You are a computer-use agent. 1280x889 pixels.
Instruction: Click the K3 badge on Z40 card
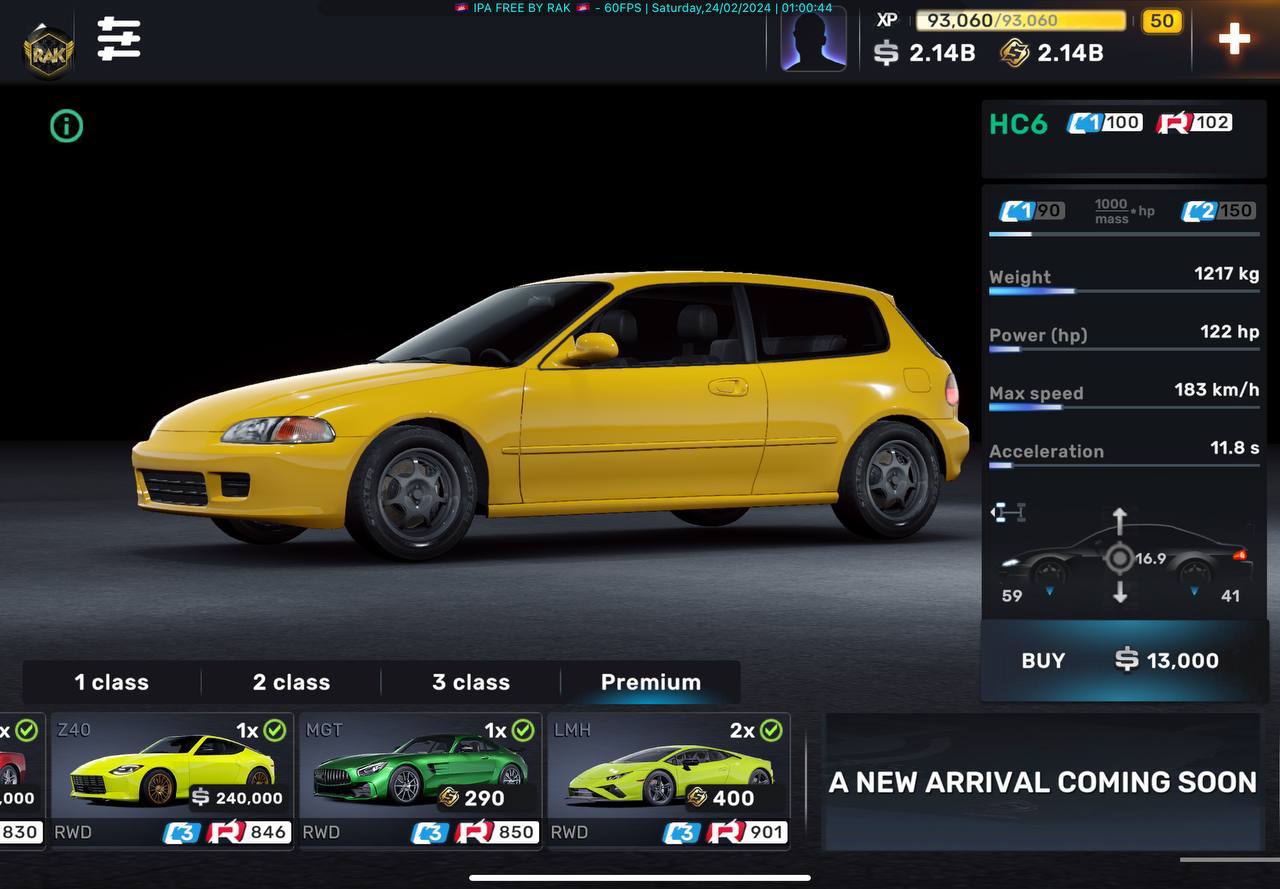(x=181, y=832)
